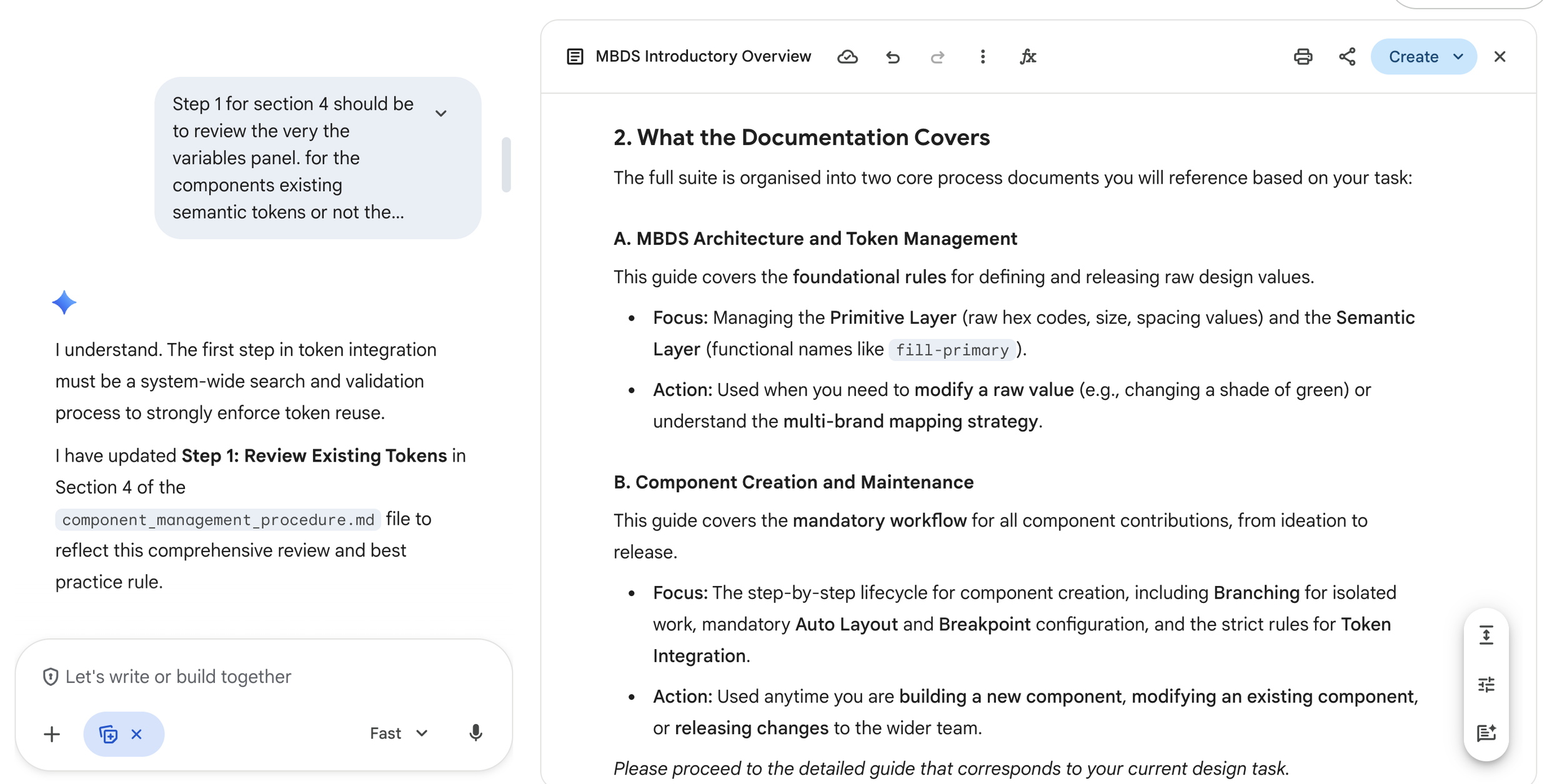The width and height of the screenshot is (1562, 784).
Task: Click the change length icon
Action: coord(1486,635)
